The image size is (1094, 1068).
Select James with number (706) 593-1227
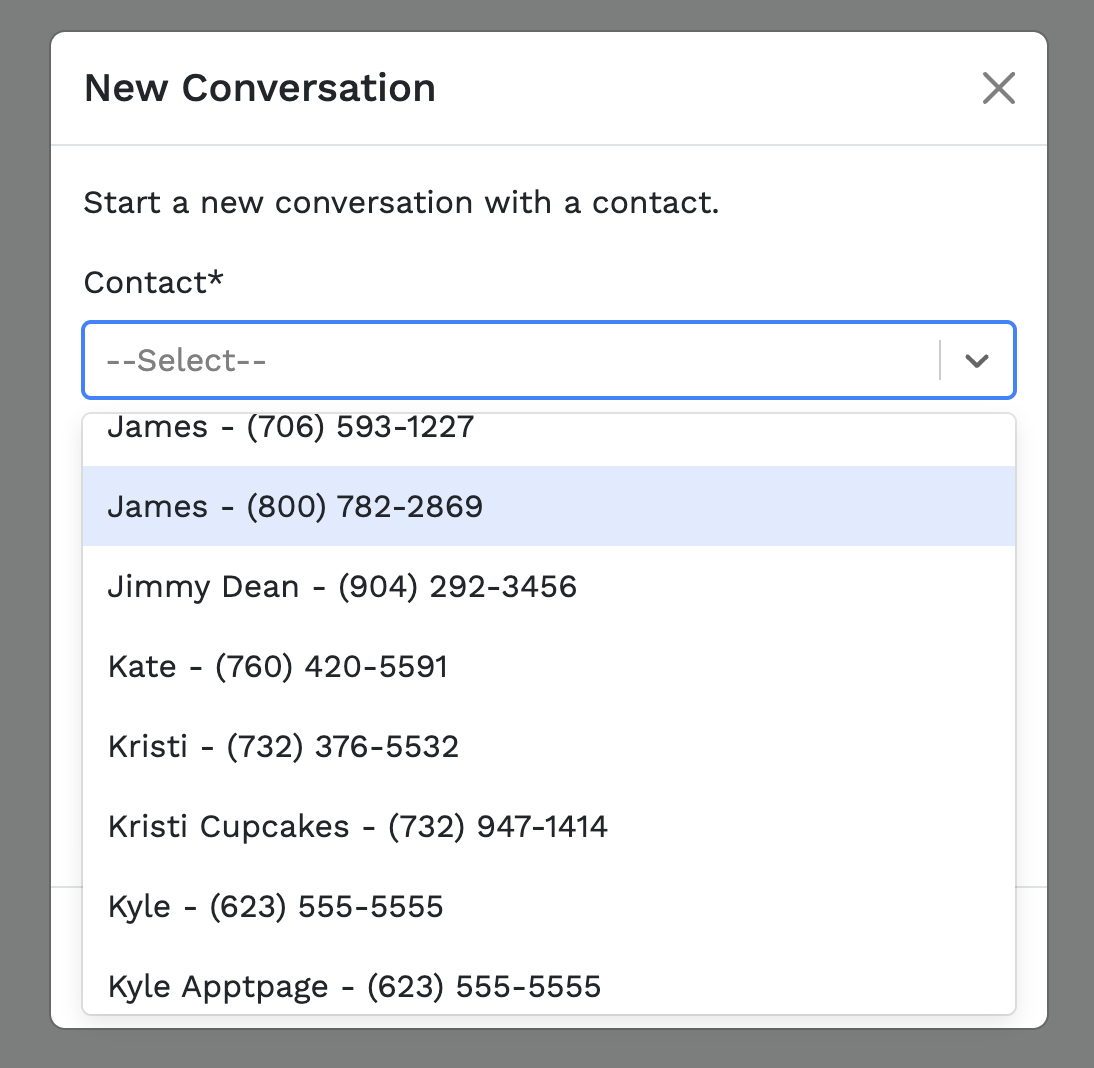pos(548,427)
